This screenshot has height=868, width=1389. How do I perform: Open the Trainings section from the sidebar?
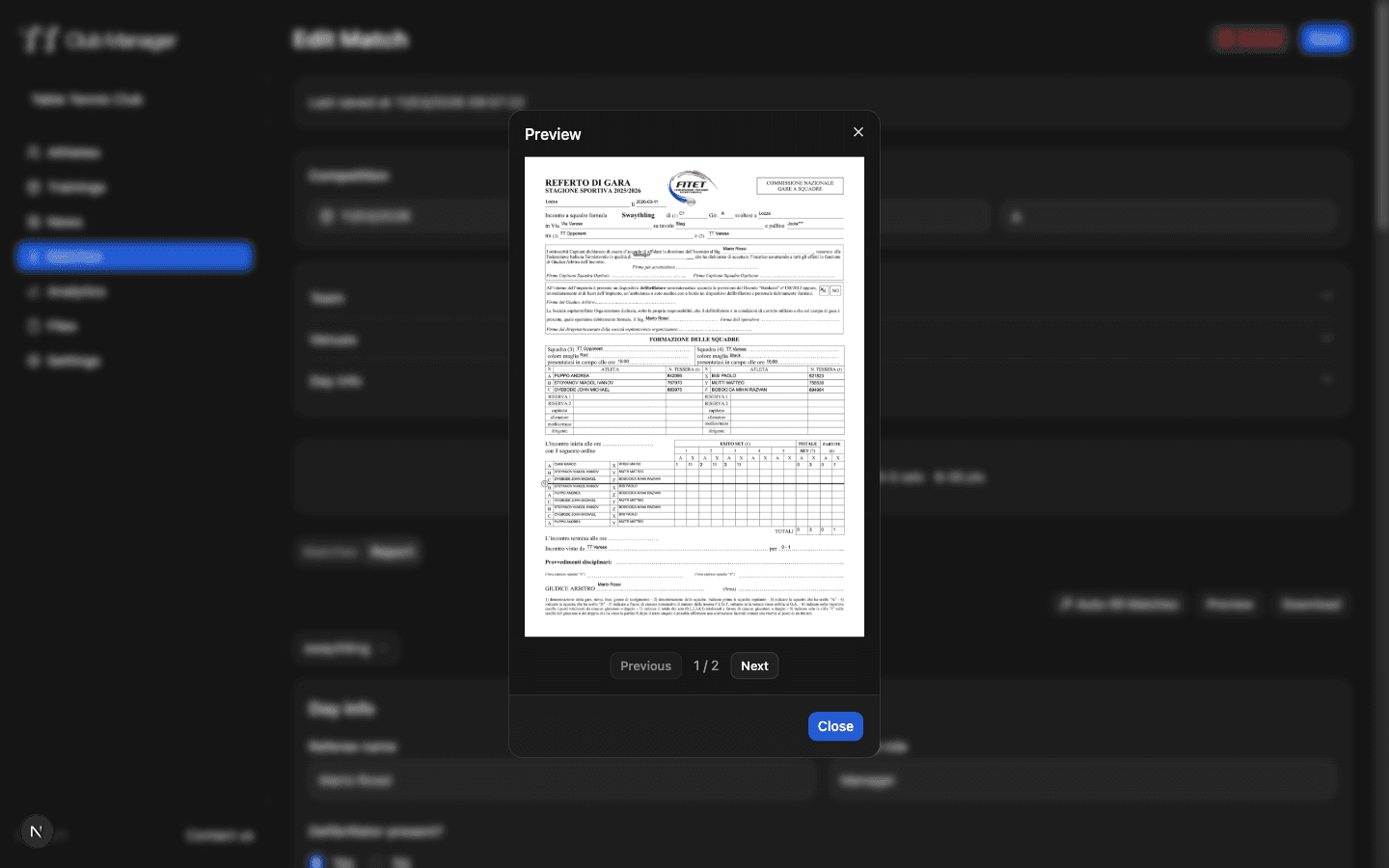click(33, 187)
